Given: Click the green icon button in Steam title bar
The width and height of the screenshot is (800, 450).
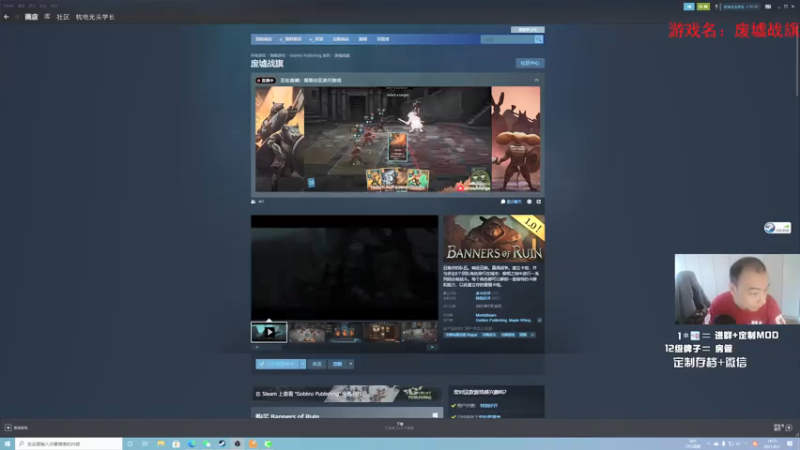Looking at the screenshot, I should point(703,7).
